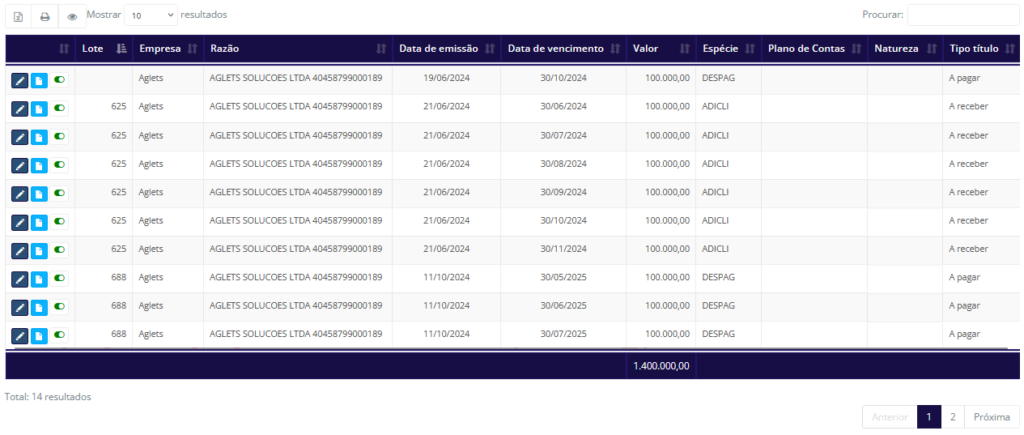Toggle switch on row due 30/09/2024
Viewport: 1024px width, 435px height.
pos(59,193)
